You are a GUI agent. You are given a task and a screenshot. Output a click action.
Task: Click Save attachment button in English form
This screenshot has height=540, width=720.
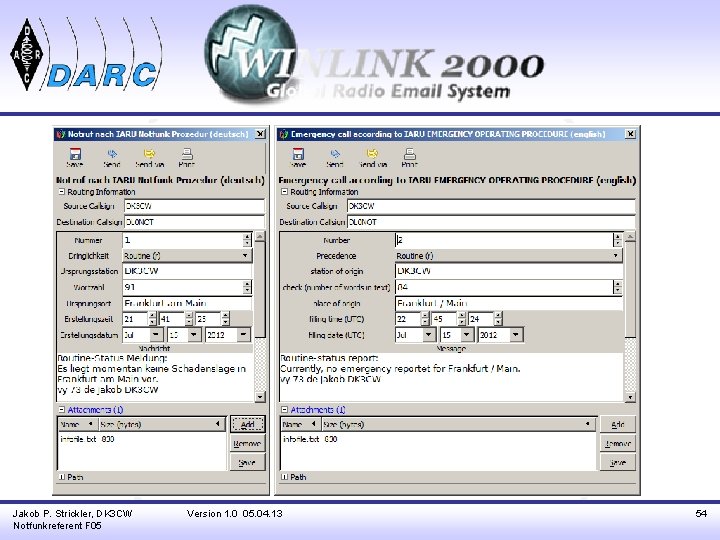click(618, 462)
